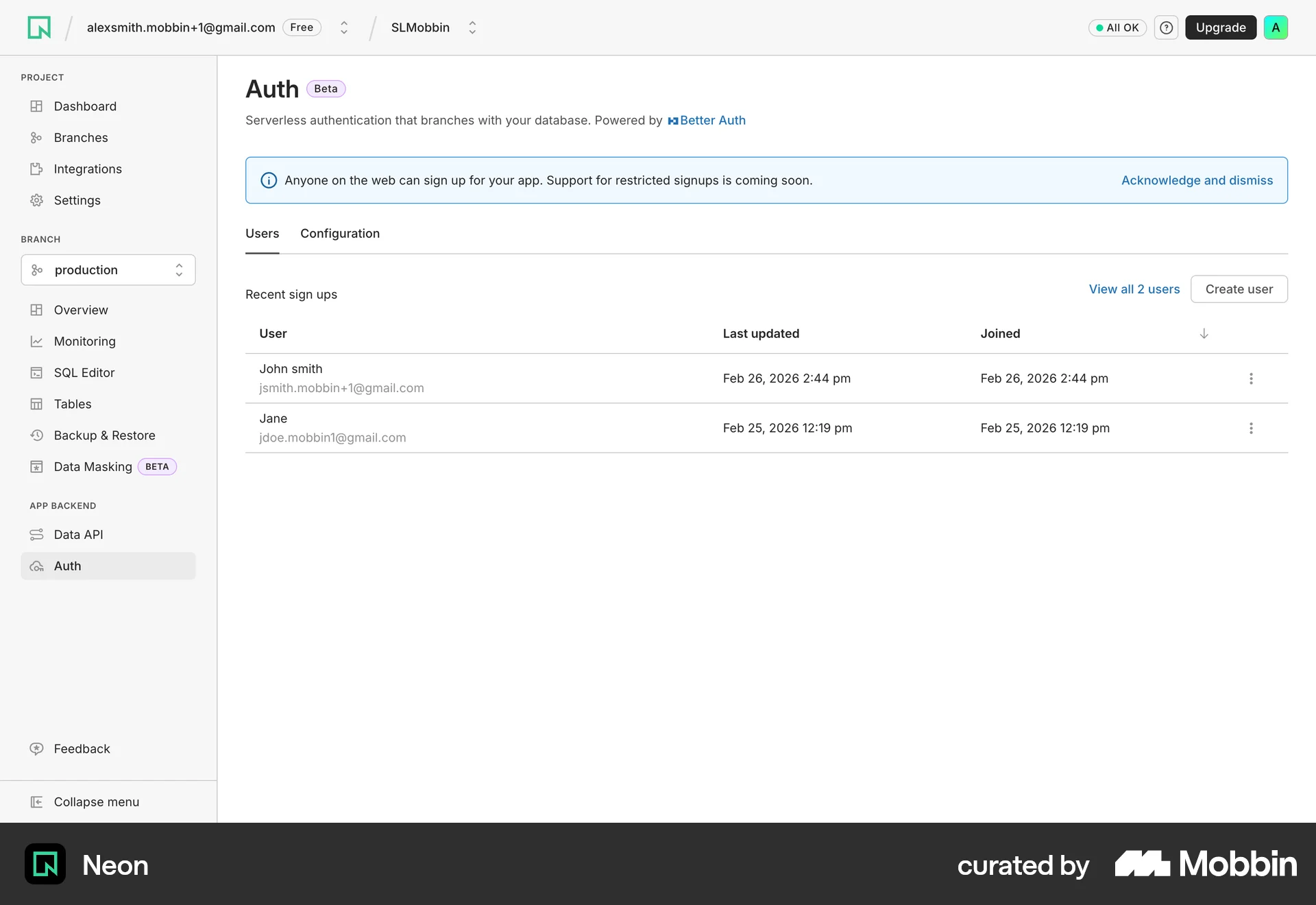
Task: Click the Better Auth logo icon
Action: click(672, 121)
